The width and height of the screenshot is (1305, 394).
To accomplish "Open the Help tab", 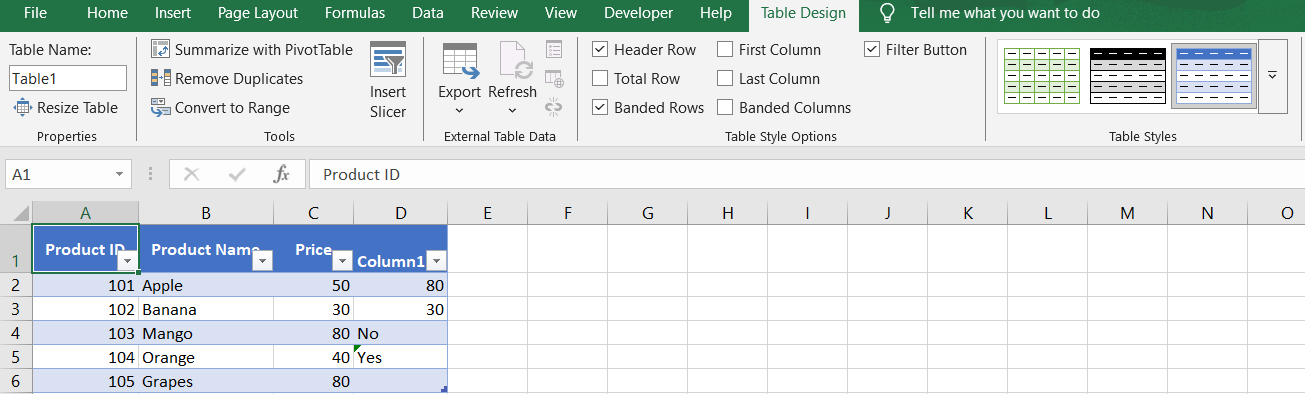I will click(x=716, y=13).
